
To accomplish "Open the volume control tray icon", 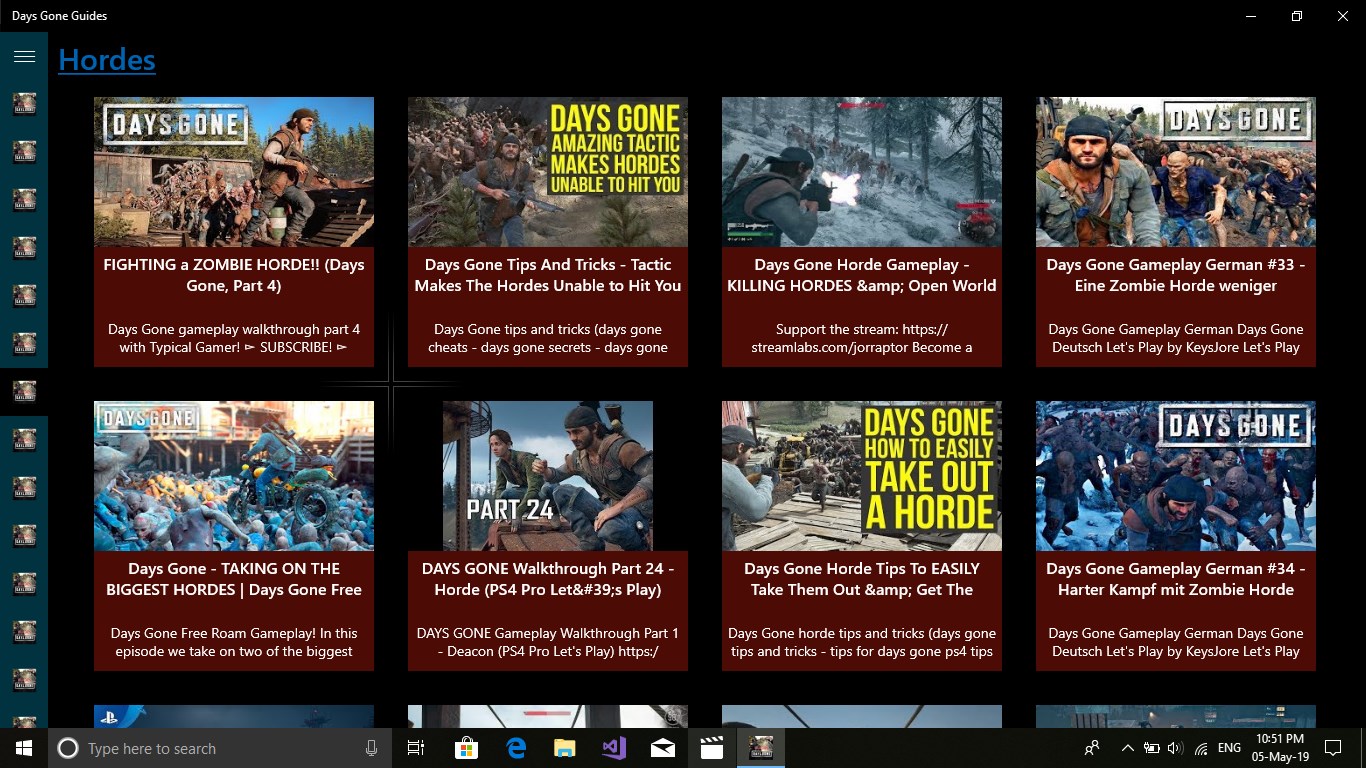I will pyautogui.click(x=1175, y=748).
